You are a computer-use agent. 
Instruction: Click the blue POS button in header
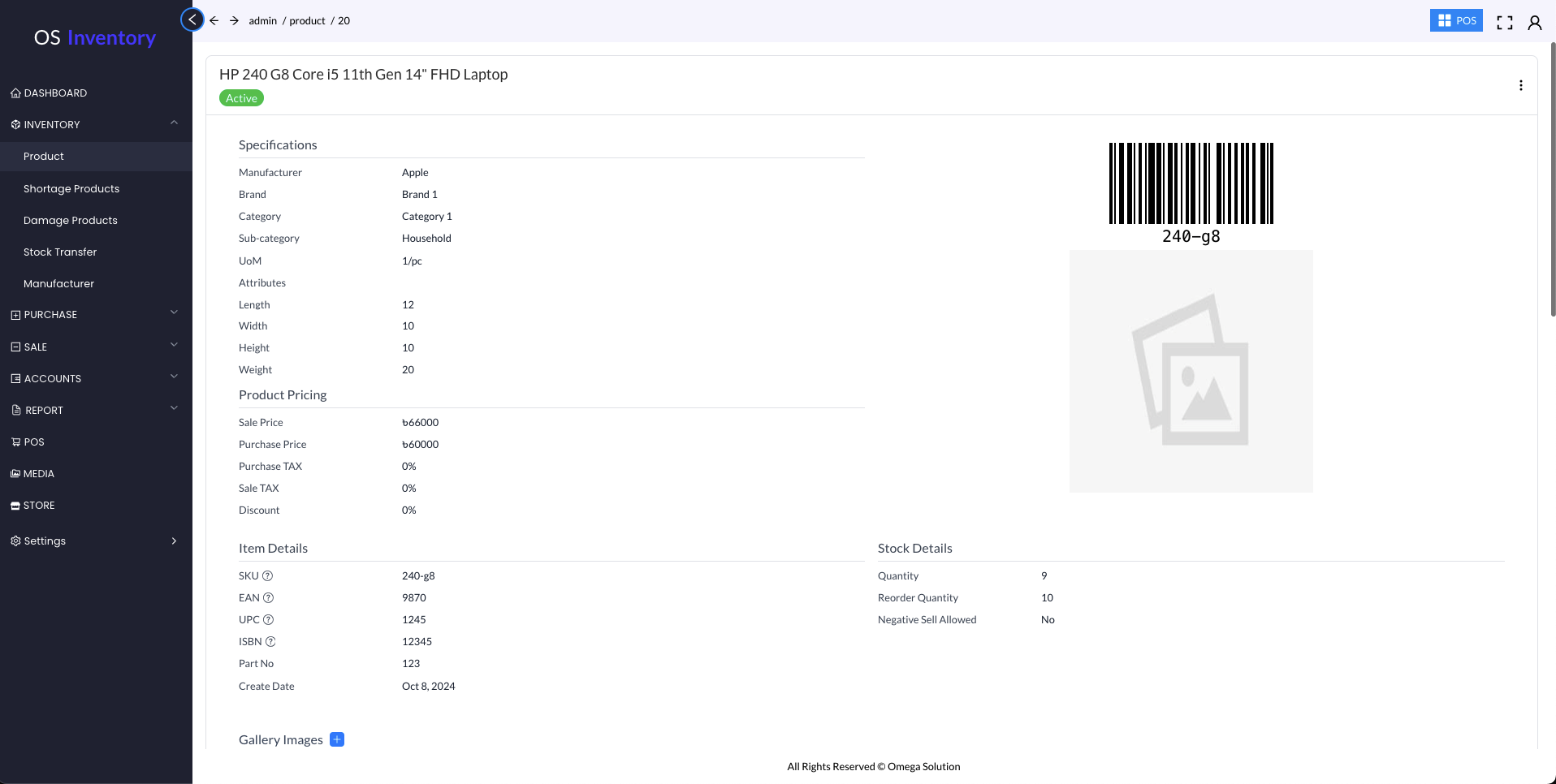point(1455,21)
